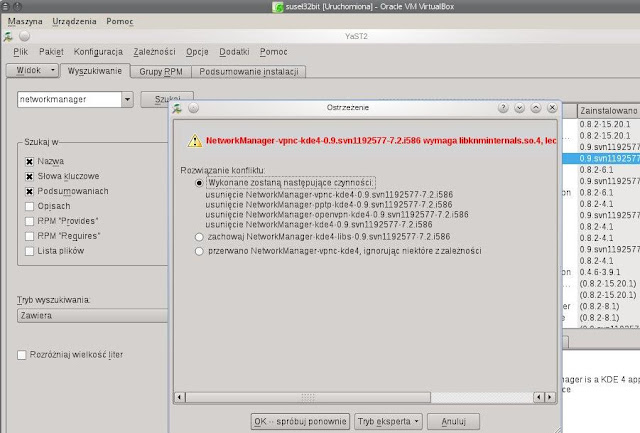Close the Ostrzeżenie warning dialog
Viewport: 640px width, 433px height.
pos(552,108)
